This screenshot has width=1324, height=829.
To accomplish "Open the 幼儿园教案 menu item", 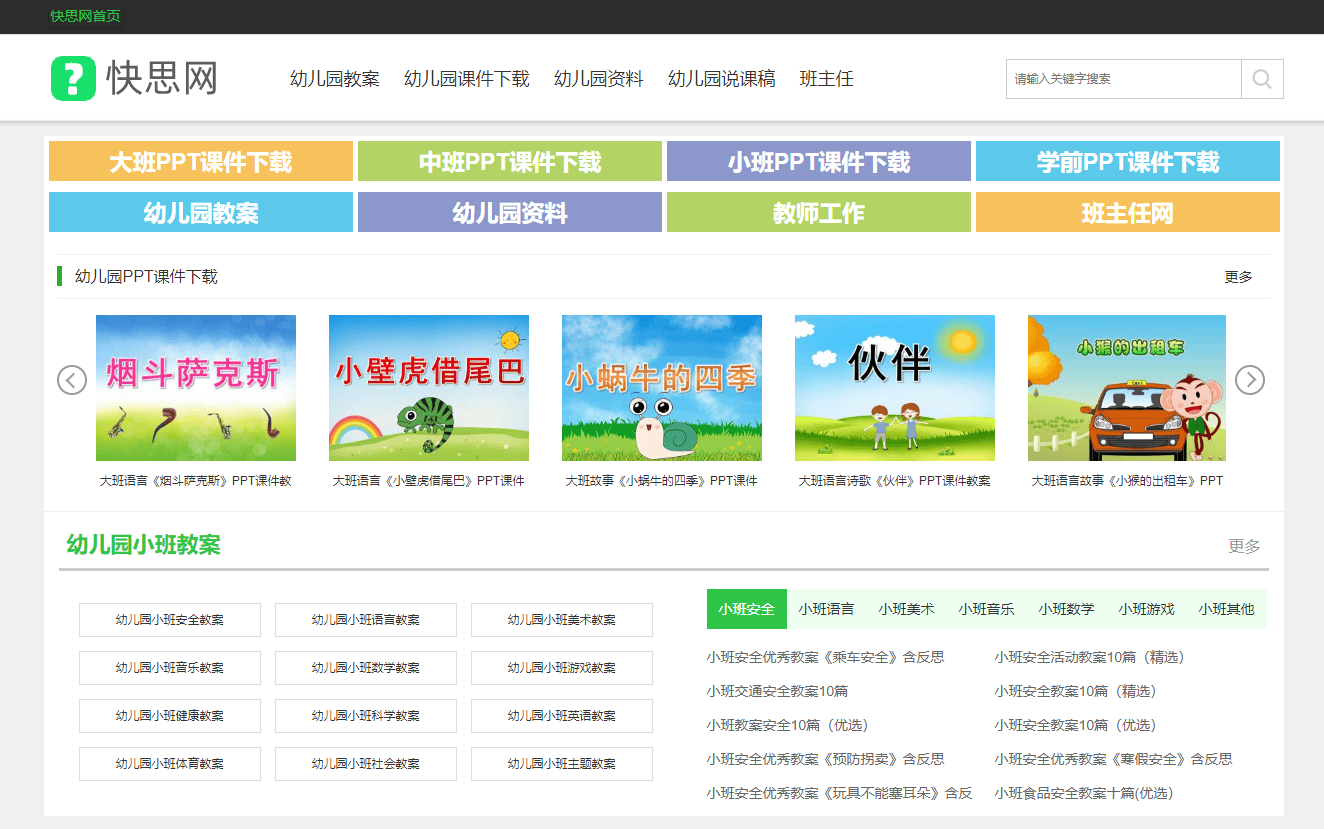I will pos(334,78).
